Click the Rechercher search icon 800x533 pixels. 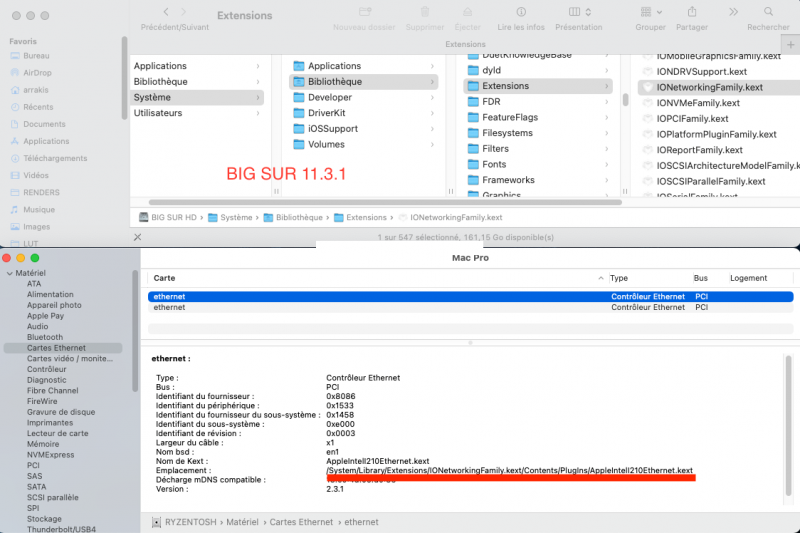[768, 12]
